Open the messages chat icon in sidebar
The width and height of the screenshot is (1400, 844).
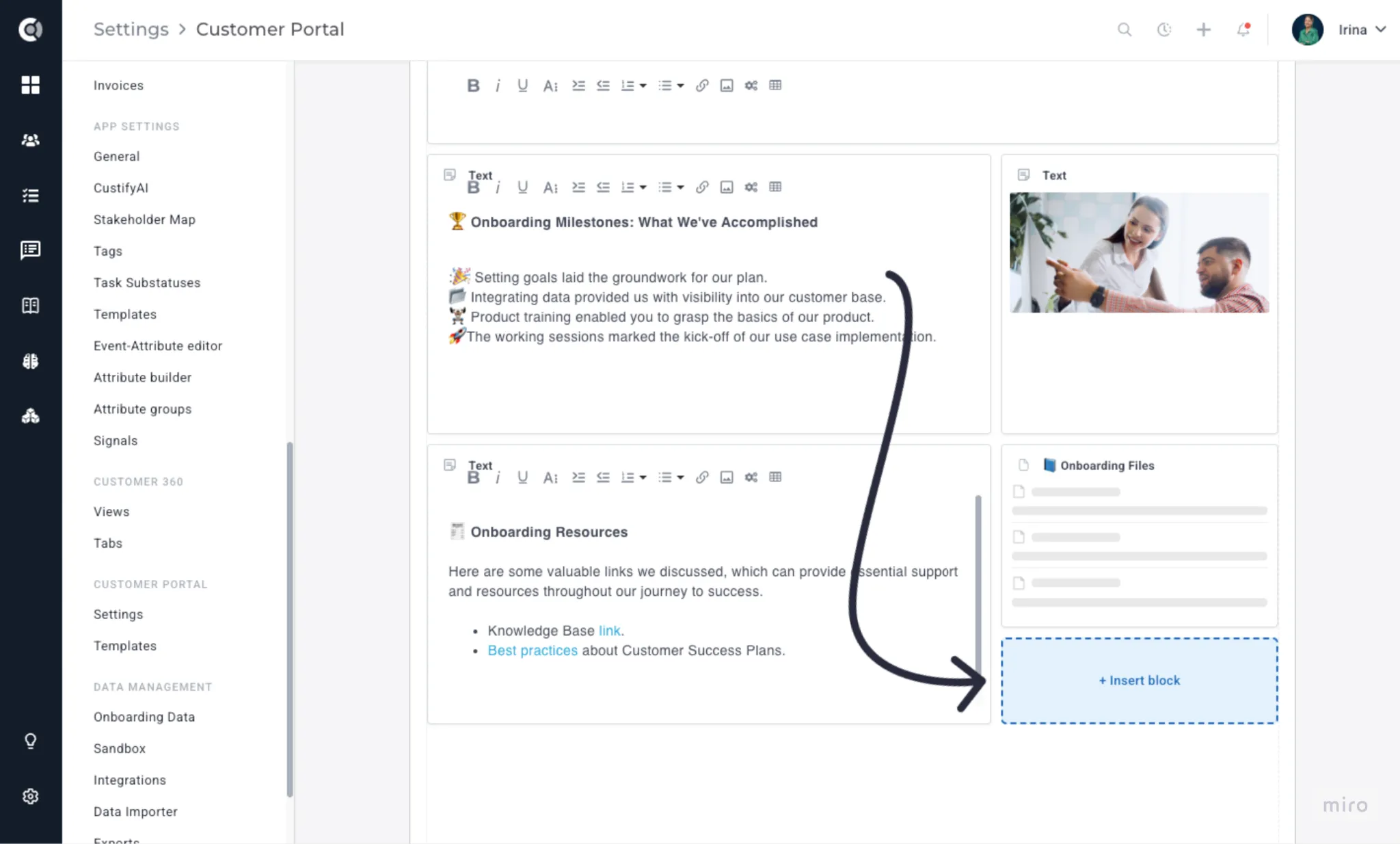pos(30,250)
